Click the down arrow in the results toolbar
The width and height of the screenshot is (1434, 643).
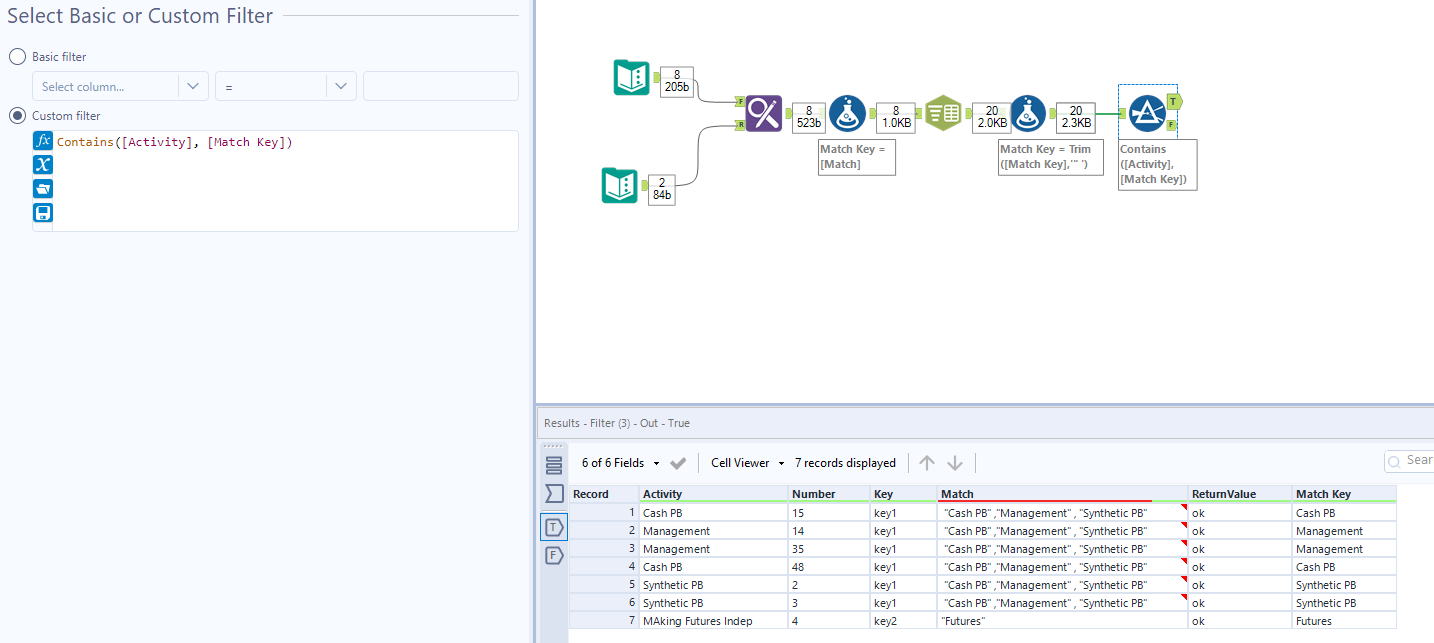pyautogui.click(x=955, y=462)
